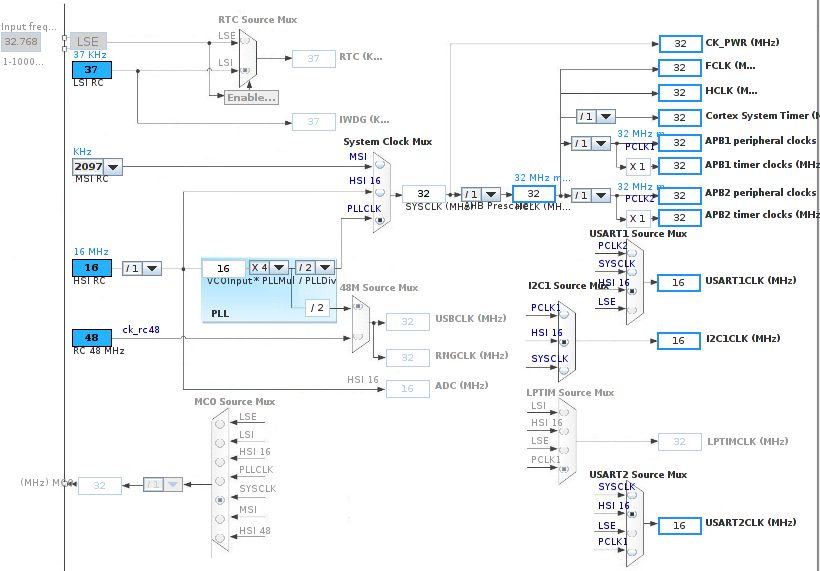820x571 pixels.
Task: Open PLLMul X 4 dropdown
Action: pos(279,268)
